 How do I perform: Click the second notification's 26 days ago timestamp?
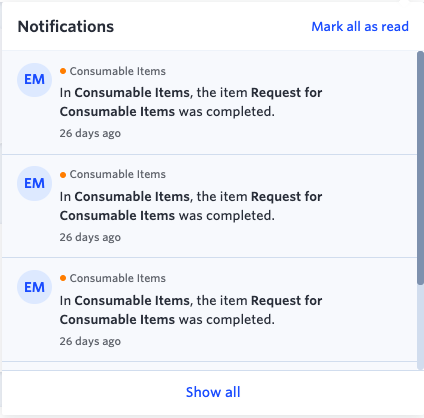pos(90,237)
